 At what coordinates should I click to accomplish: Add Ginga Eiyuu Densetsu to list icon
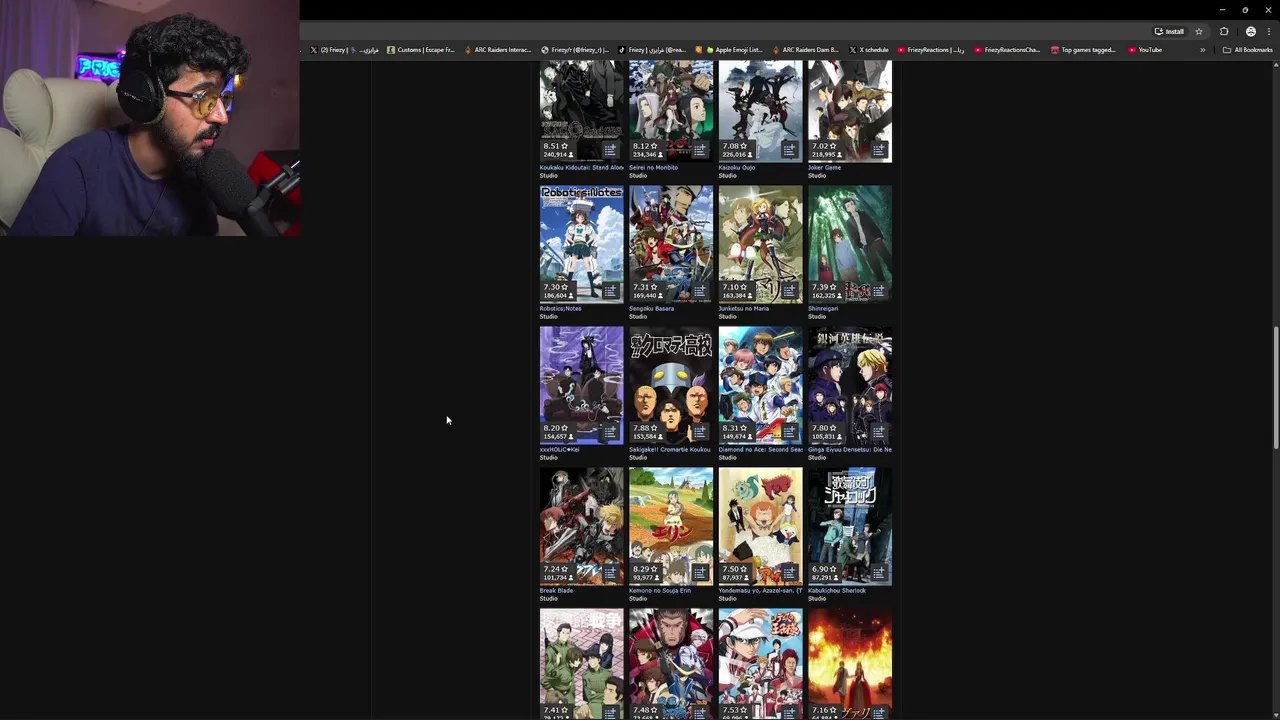(879, 432)
